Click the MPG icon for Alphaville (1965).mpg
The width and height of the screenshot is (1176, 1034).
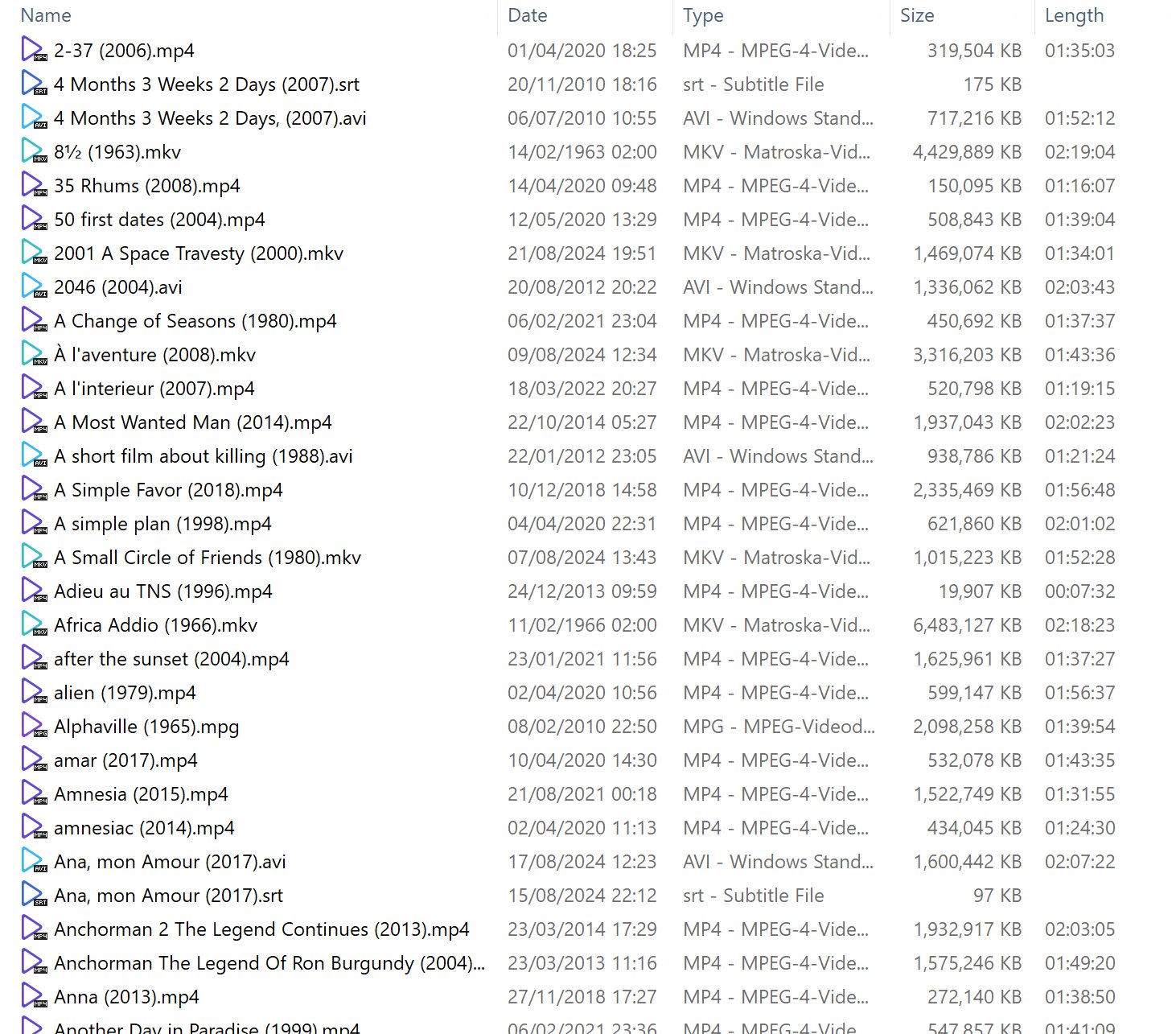click(34, 727)
